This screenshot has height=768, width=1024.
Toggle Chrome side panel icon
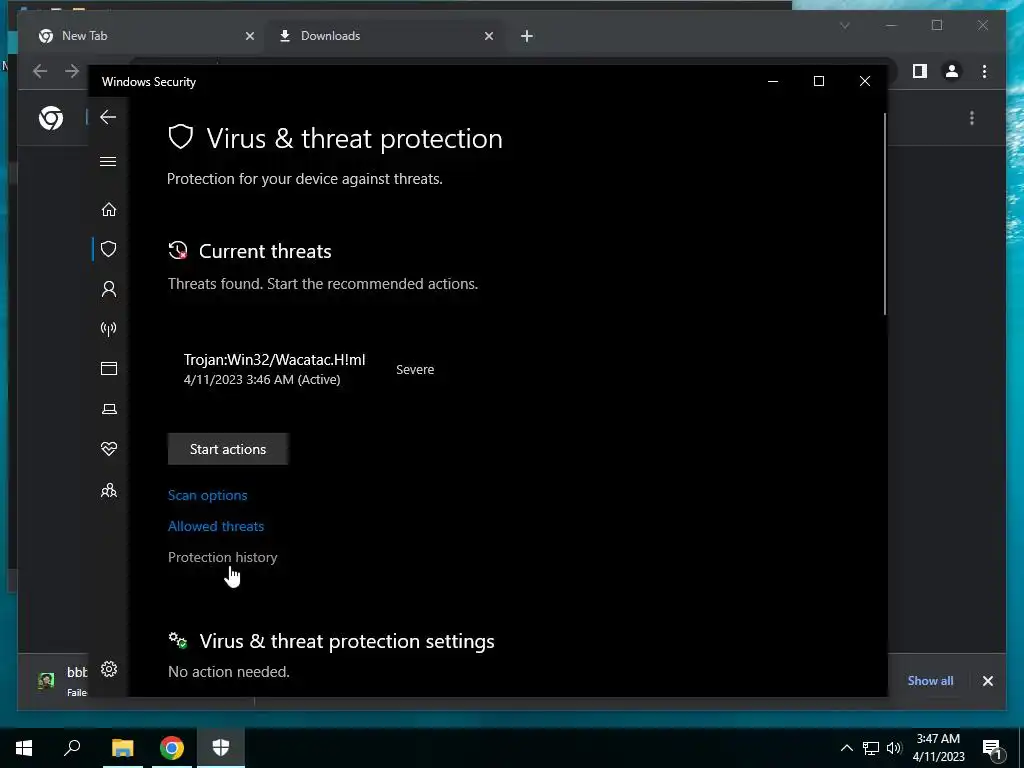point(920,71)
